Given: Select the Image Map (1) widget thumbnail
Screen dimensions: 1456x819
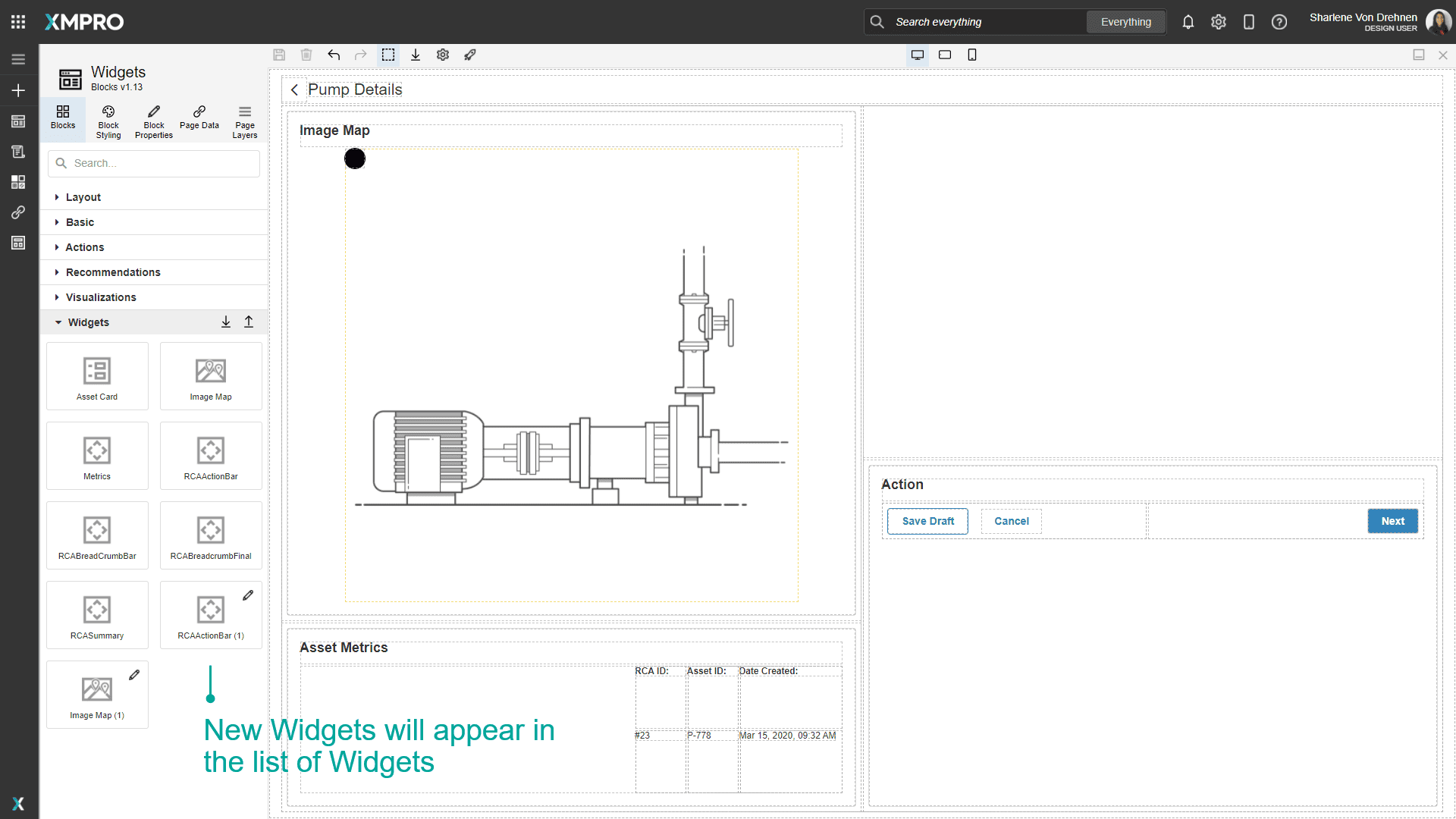Looking at the screenshot, I should [x=96, y=694].
